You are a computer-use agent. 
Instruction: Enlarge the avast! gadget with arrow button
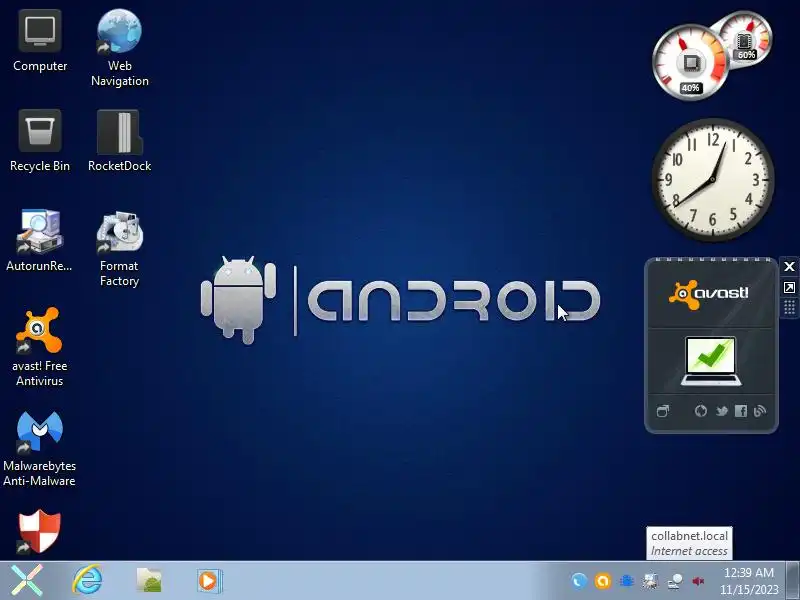click(789, 287)
